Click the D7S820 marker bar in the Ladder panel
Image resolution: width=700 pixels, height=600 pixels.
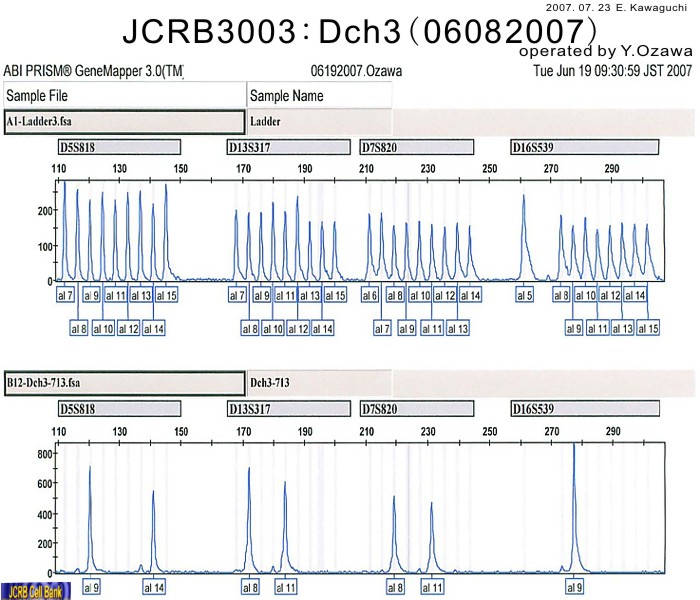[416, 148]
